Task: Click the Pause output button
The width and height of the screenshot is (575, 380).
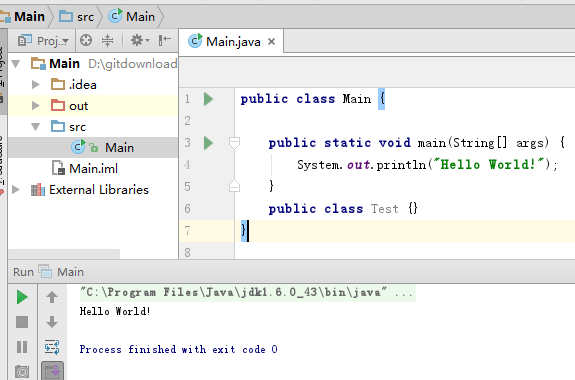Action: (x=22, y=347)
